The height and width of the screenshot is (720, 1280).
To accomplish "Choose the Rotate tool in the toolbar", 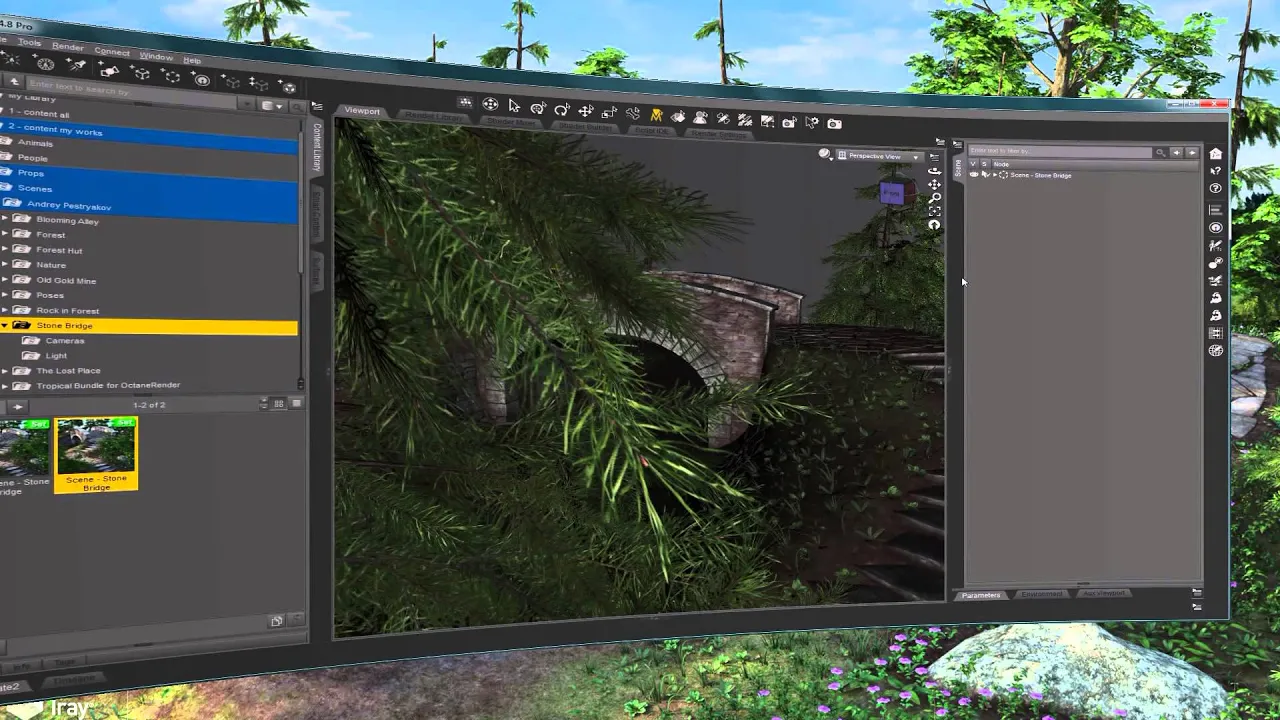I will (562, 110).
